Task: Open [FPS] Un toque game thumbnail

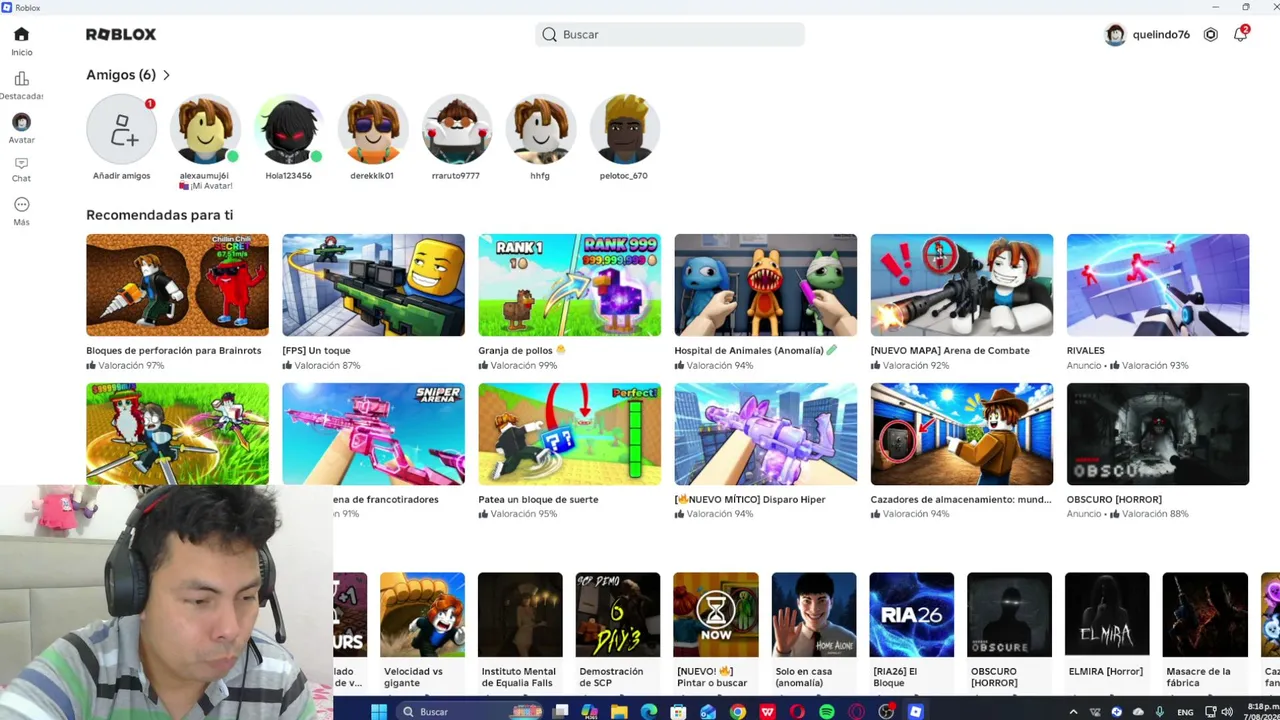Action: coord(373,285)
